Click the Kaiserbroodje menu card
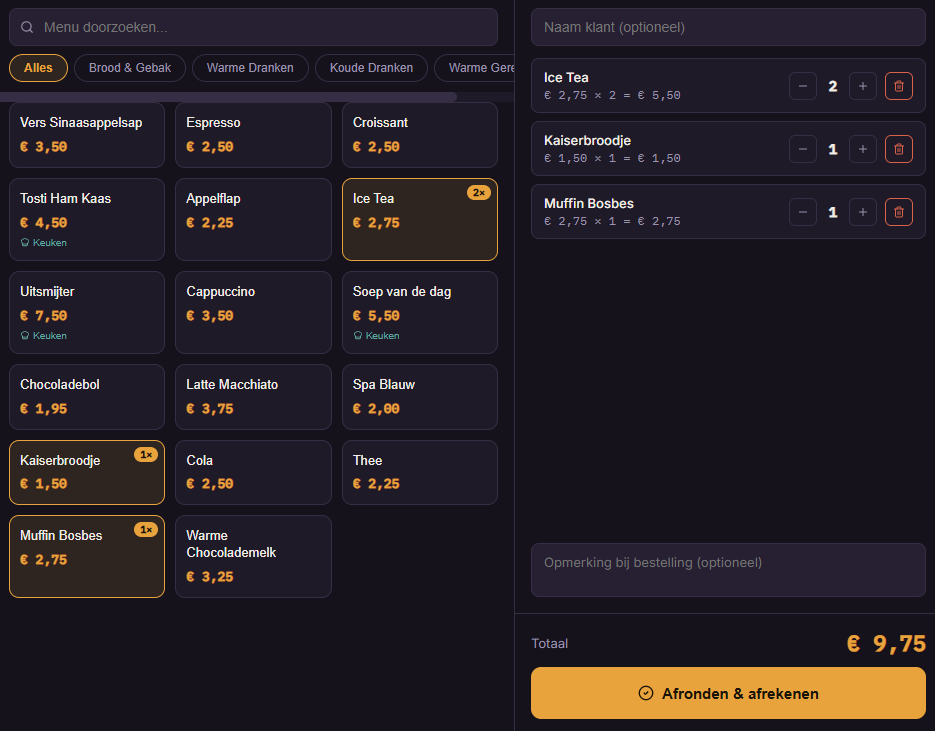Viewport: 935px width, 731px height. tap(87, 472)
